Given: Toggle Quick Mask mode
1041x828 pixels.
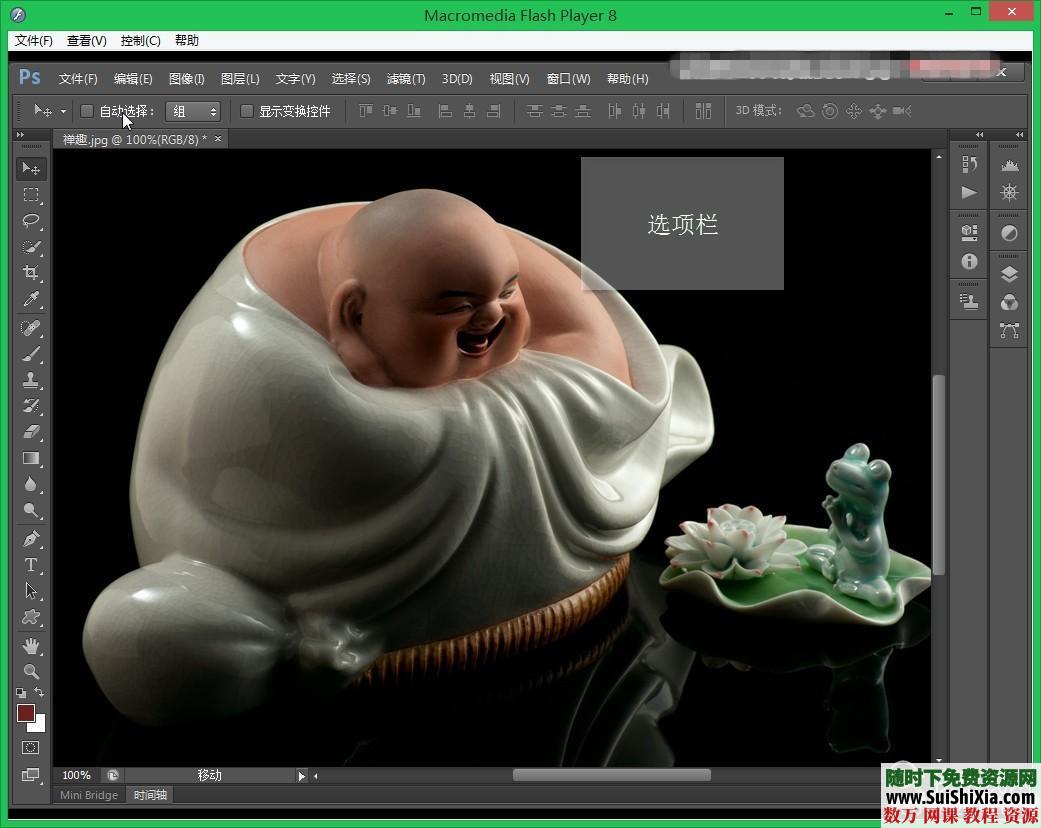Looking at the screenshot, I should [x=31, y=747].
